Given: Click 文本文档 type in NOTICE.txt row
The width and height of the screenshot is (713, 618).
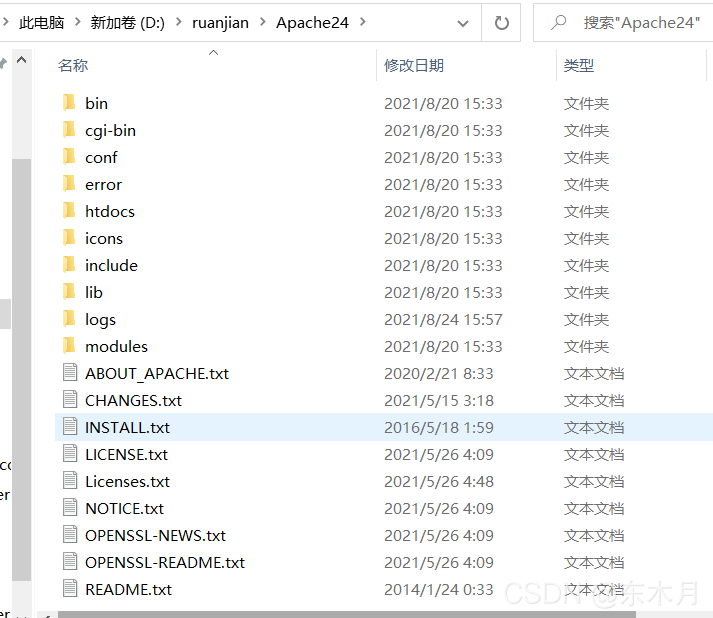Looking at the screenshot, I should [x=594, y=508].
